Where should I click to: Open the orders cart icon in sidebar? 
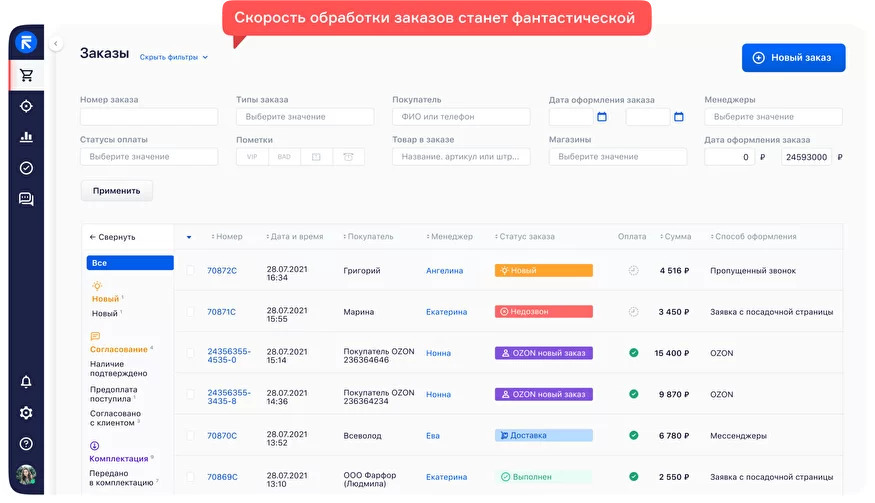coord(26,75)
